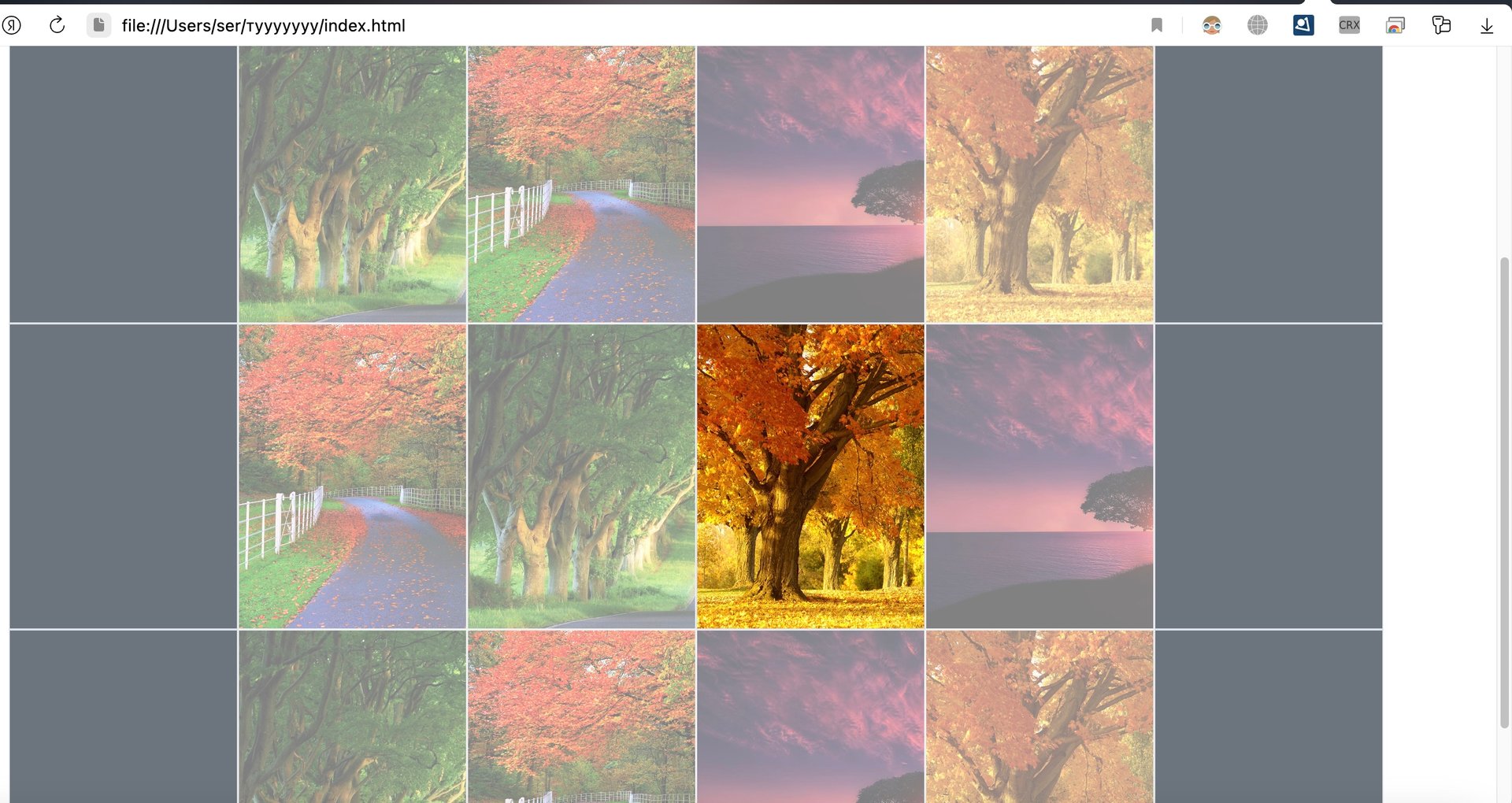Open the CRX extension
This screenshot has height=803, width=1512.
1348,24
